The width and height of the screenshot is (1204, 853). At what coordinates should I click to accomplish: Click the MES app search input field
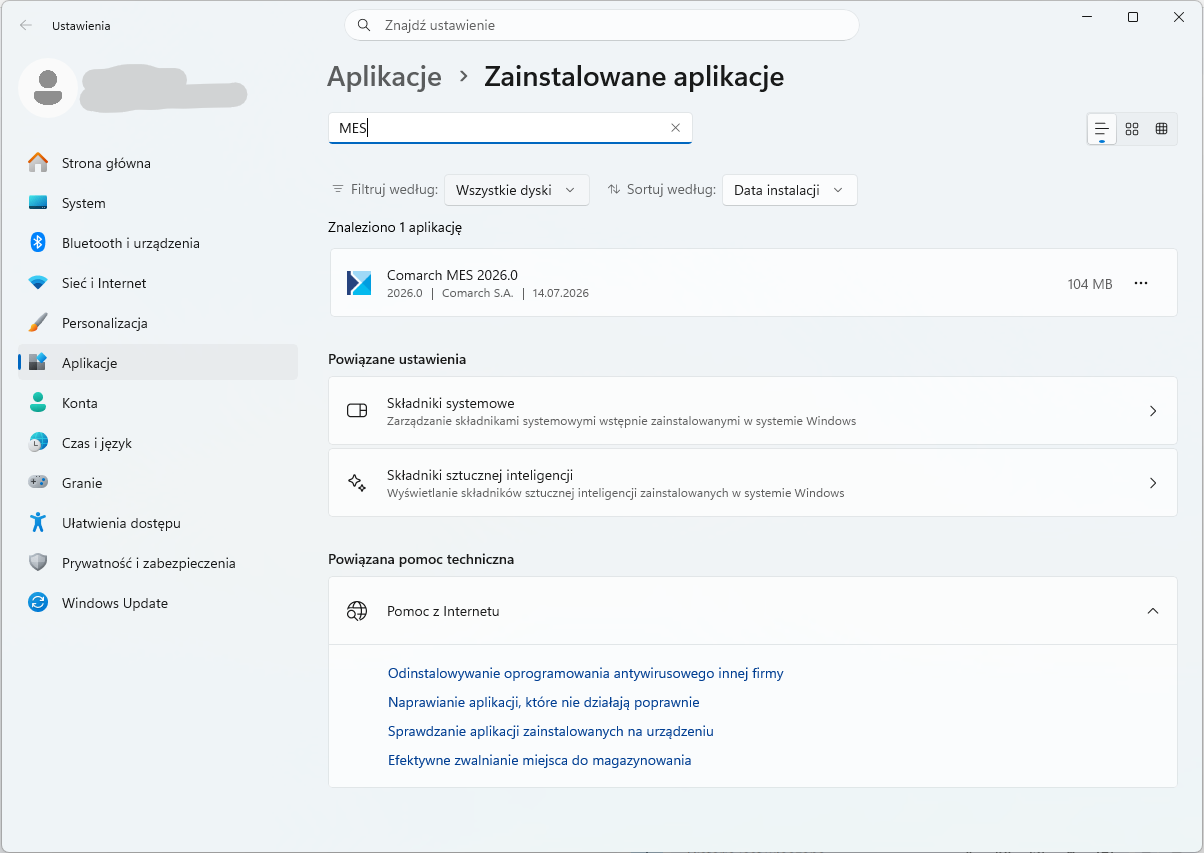point(510,128)
